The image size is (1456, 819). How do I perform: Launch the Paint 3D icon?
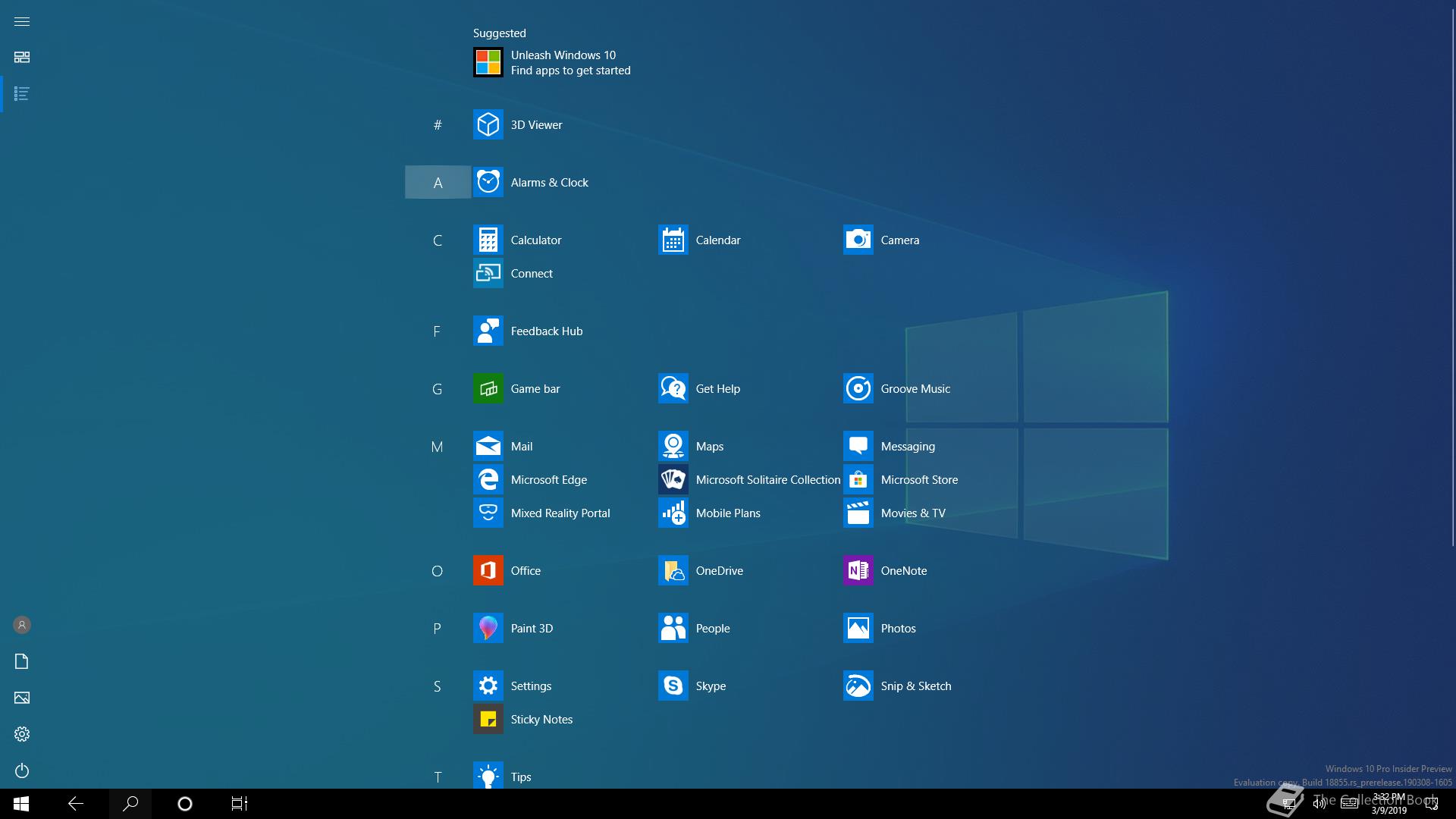[488, 628]
